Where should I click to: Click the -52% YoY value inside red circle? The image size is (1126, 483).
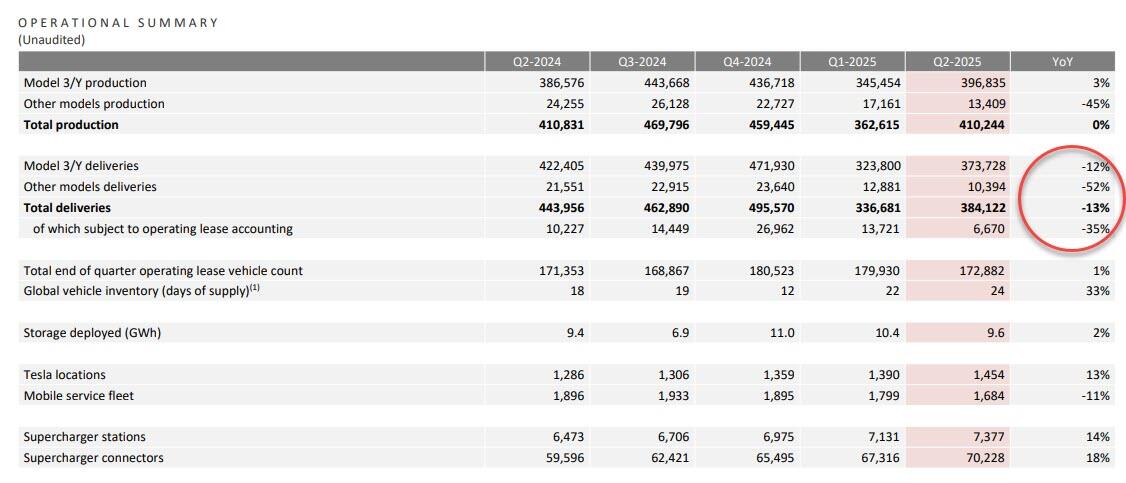point(1096,187)
